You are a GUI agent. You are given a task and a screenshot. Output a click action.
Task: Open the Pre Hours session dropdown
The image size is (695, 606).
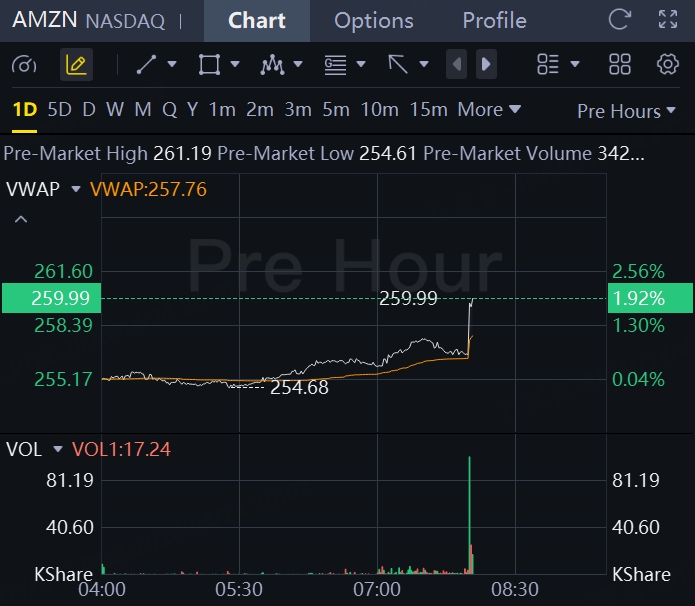coord(626,111)
